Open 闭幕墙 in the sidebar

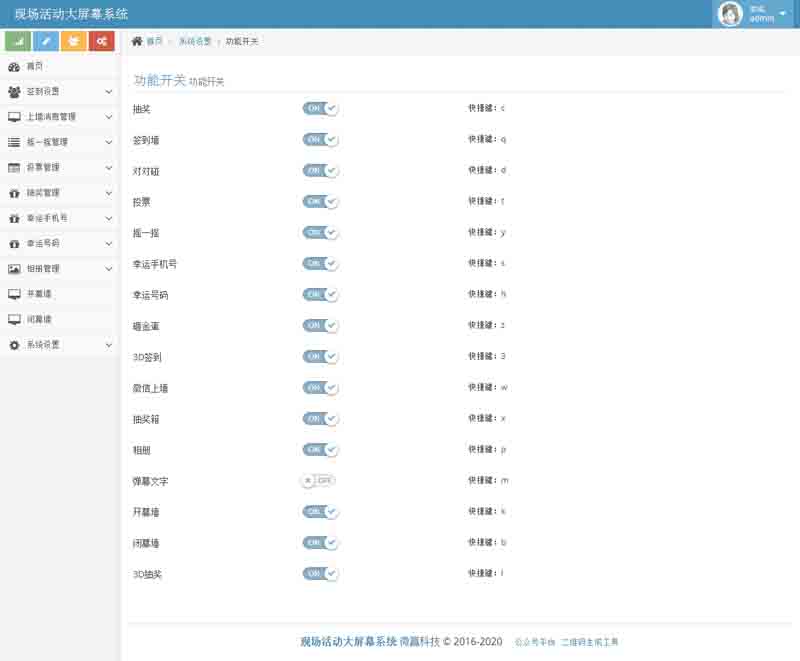39,319
